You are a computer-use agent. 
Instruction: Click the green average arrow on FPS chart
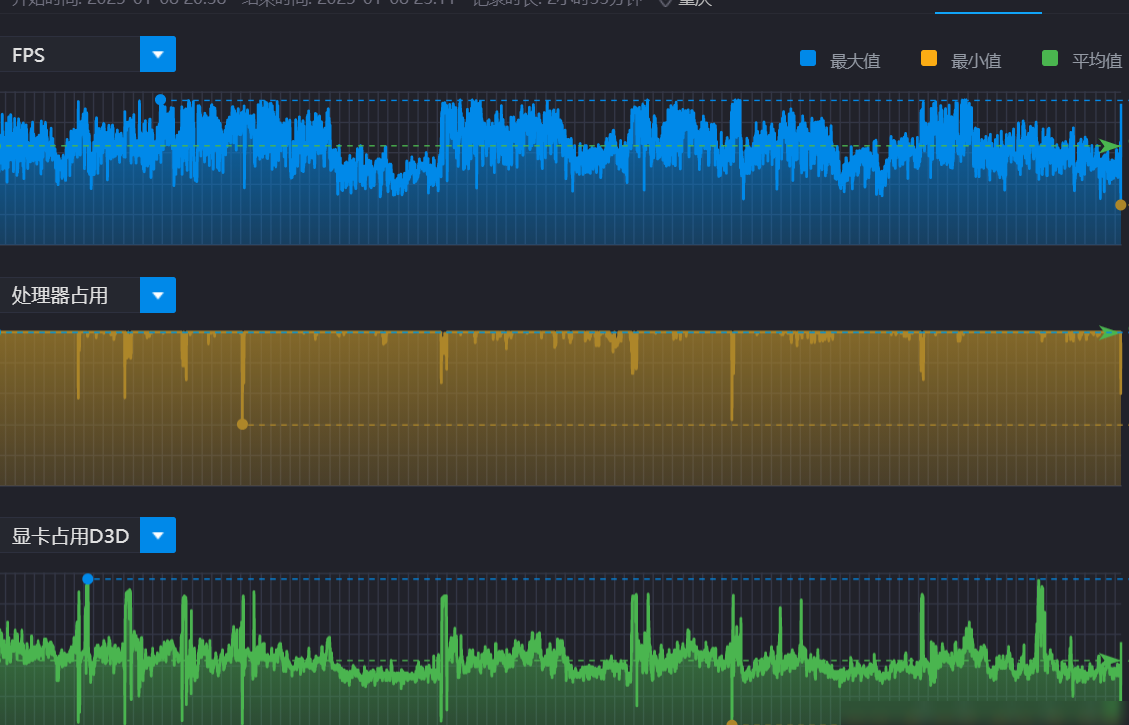pos(1110,146)
